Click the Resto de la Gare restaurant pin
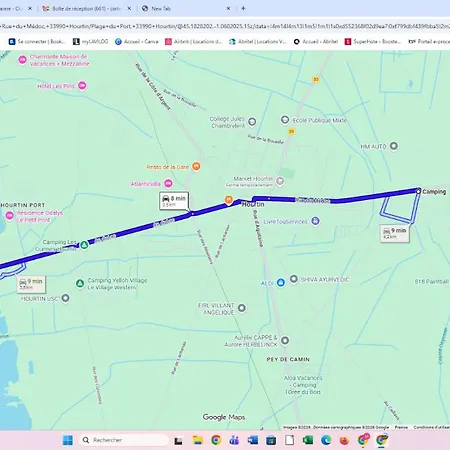Screen dimensions: 450x450 (196, 166)
